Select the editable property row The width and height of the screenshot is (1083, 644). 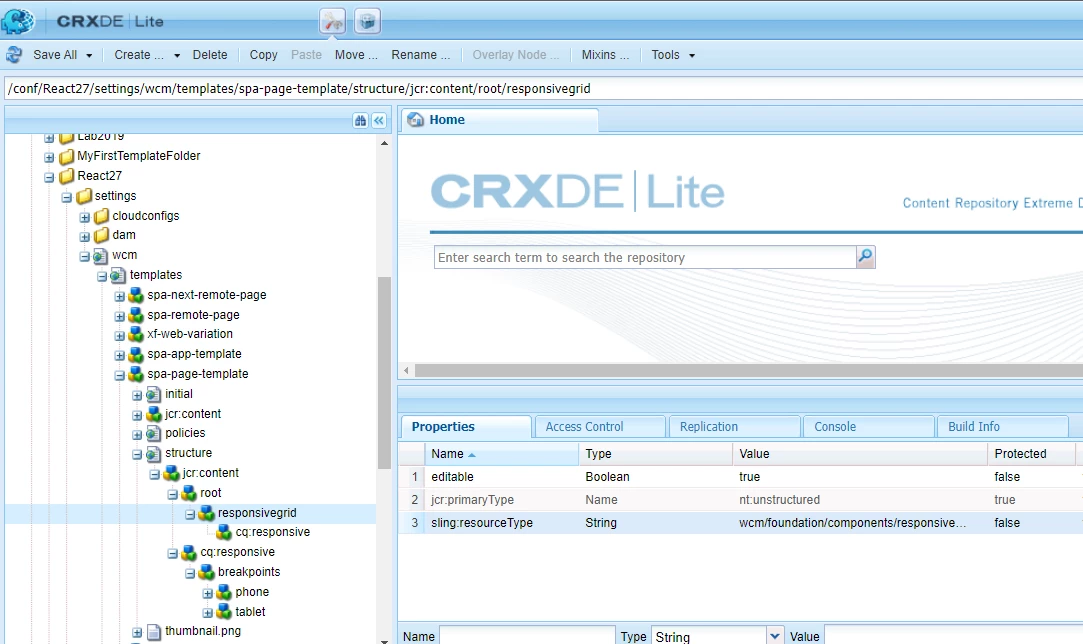(x=740, y=477)
